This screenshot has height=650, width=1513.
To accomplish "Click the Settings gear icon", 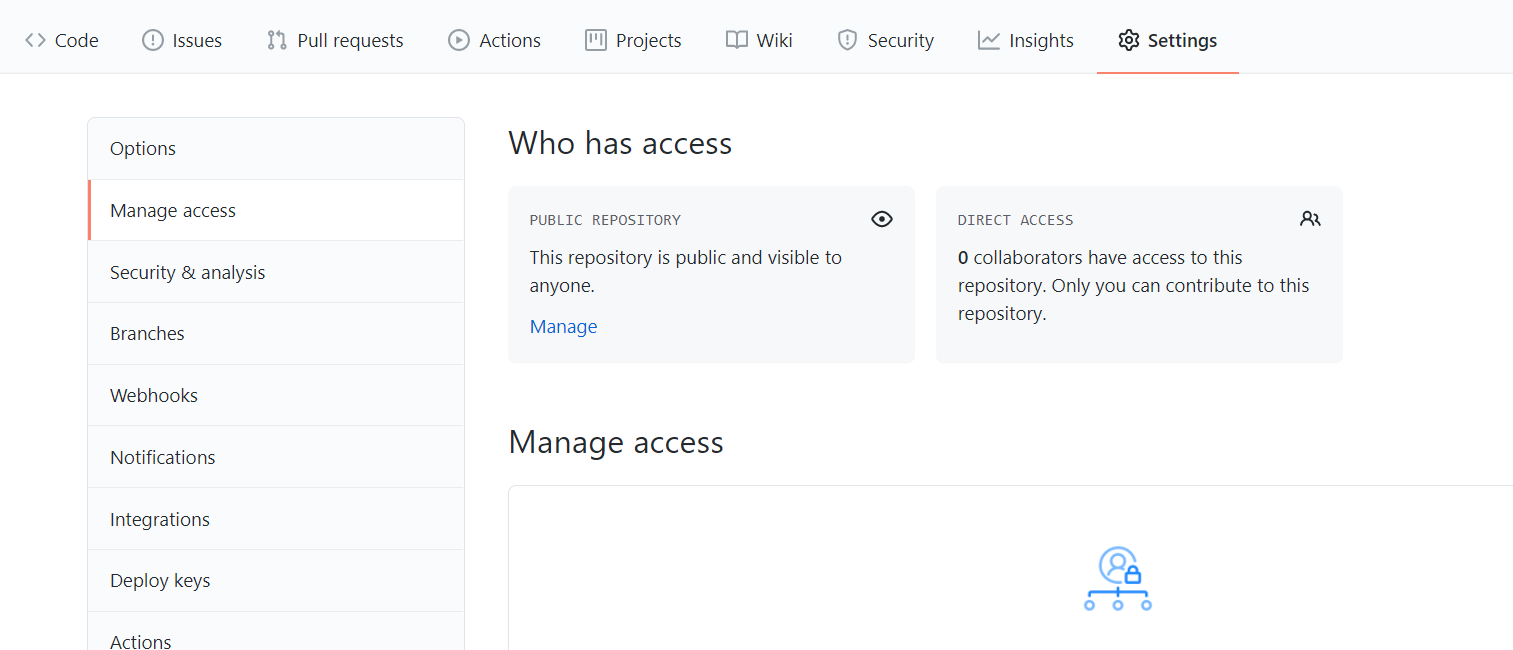I will point(1129,40).
